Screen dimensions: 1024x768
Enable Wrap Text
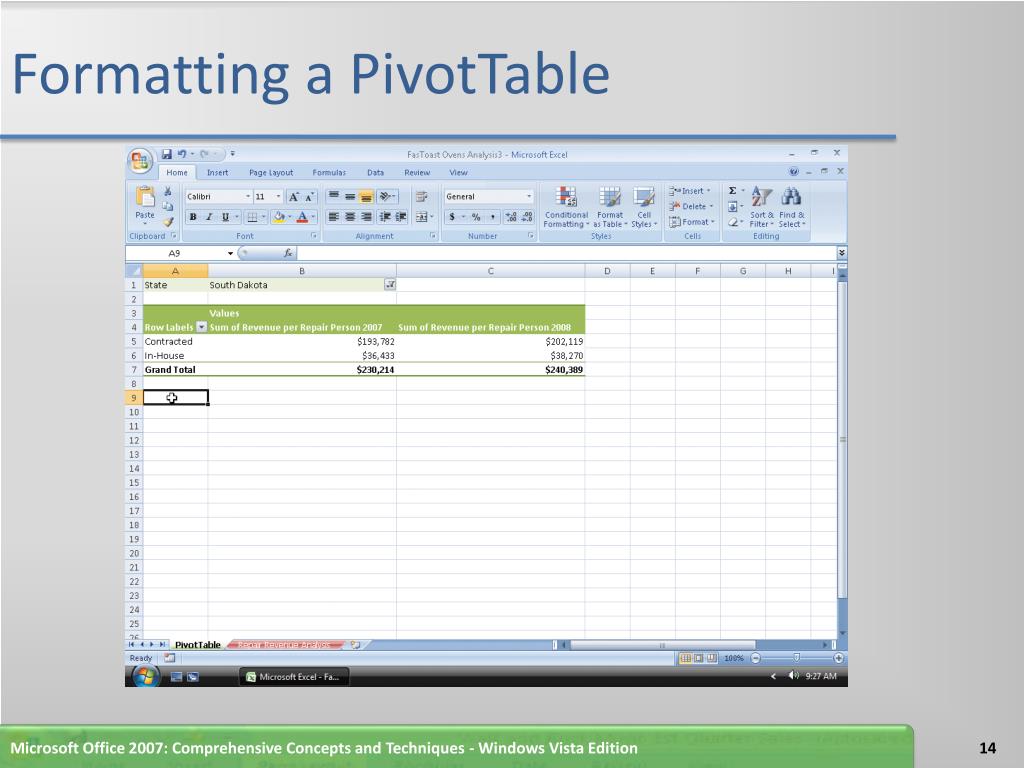422,197
